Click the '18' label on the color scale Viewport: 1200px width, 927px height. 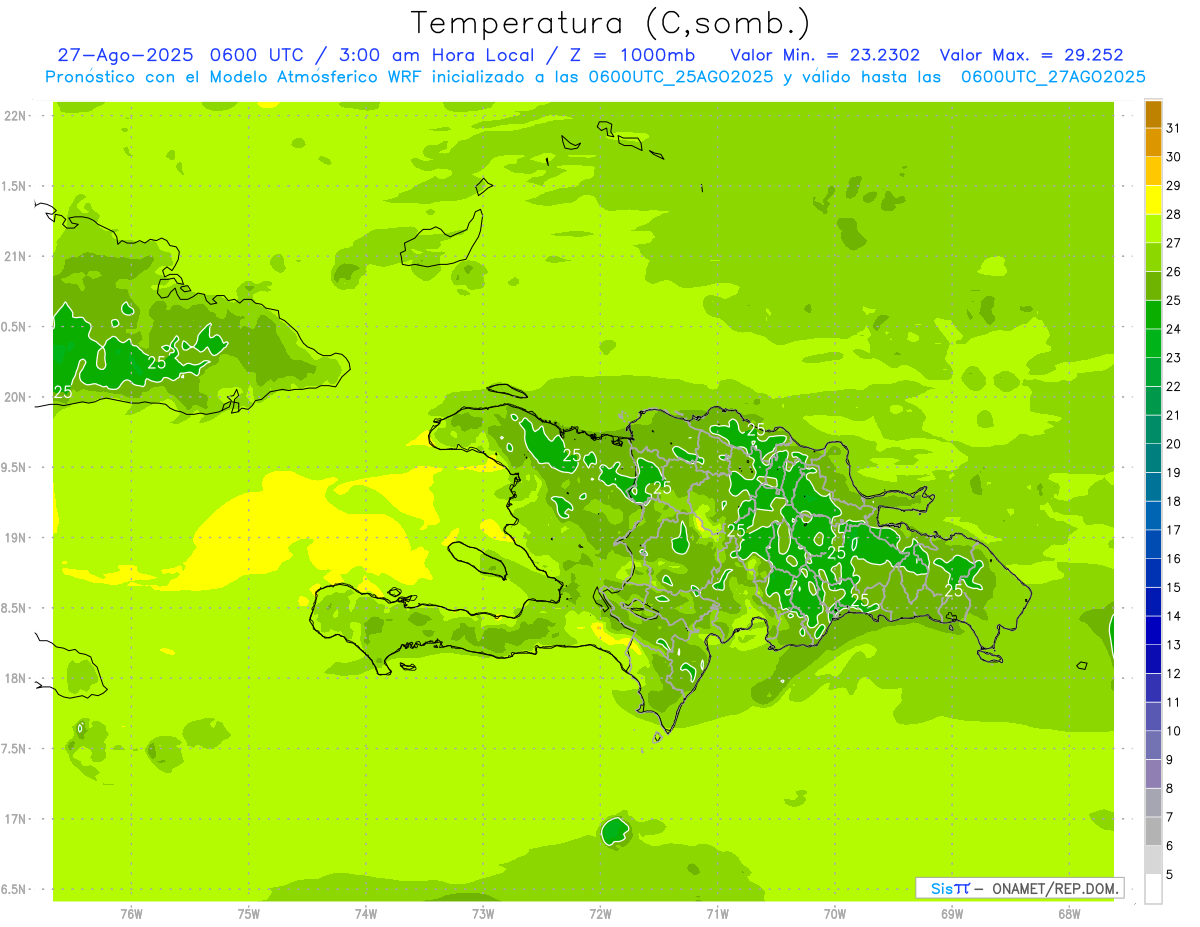pos(1174,502)
